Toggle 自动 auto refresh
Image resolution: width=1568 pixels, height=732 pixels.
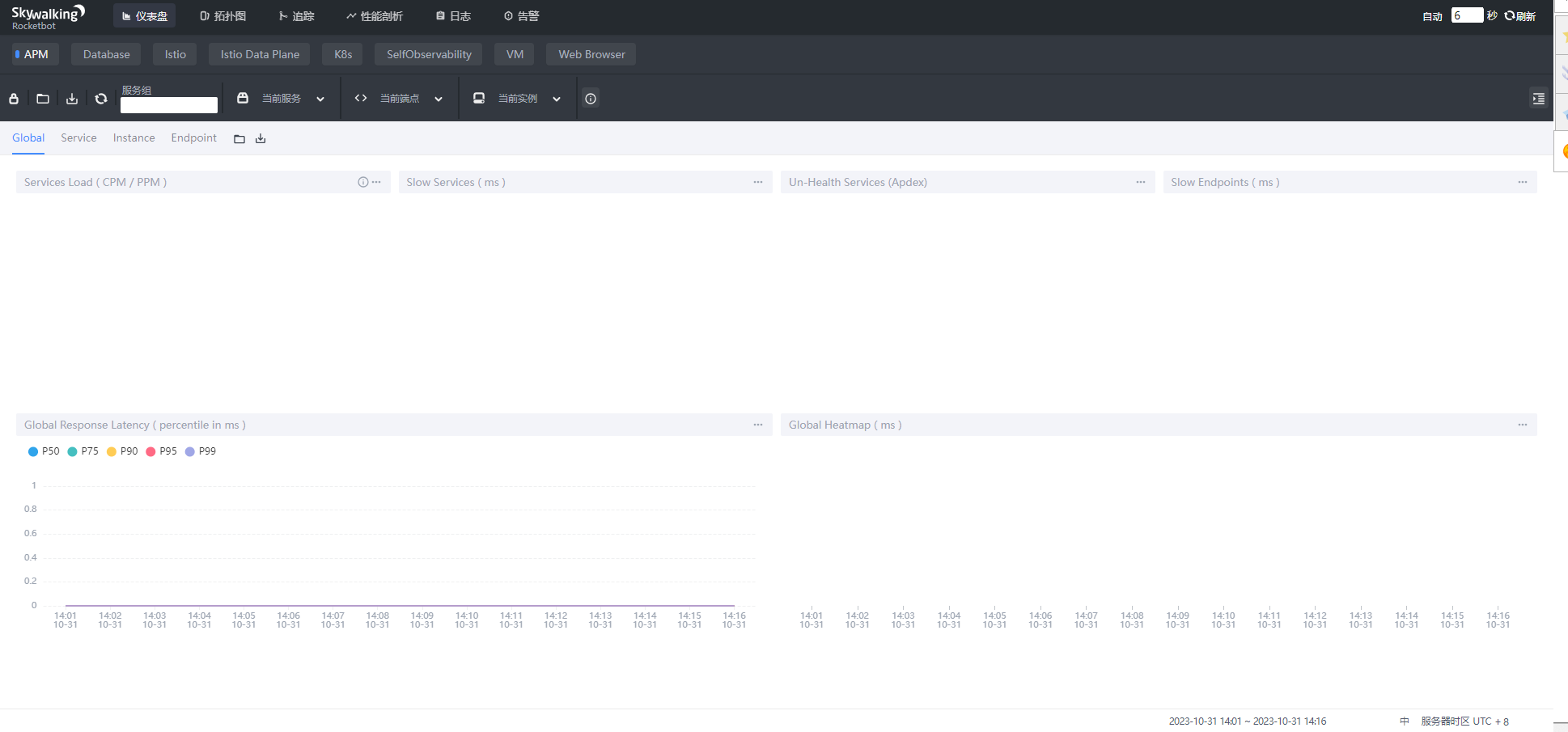[x=1432, y=16]
